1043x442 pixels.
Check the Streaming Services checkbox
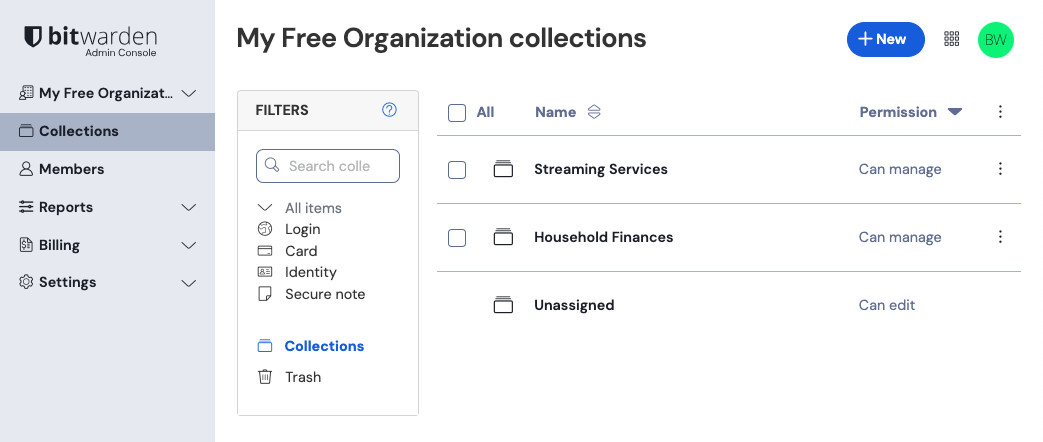tap(457, 170)
